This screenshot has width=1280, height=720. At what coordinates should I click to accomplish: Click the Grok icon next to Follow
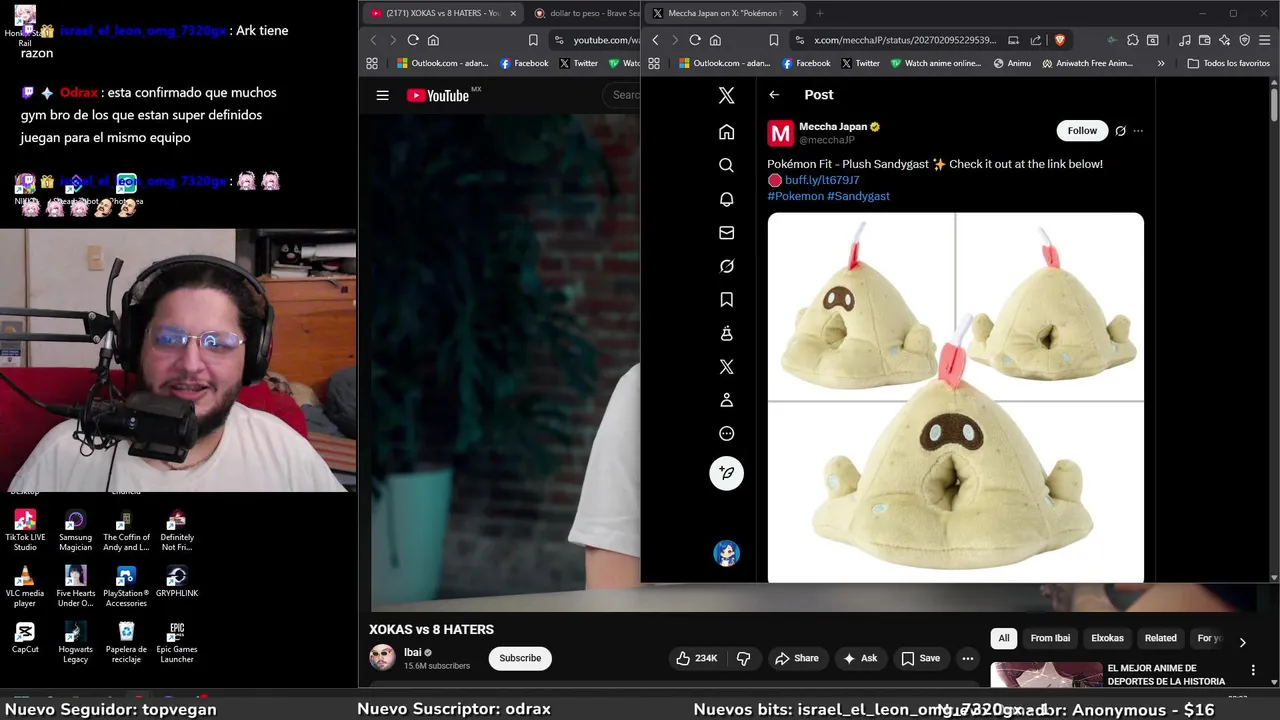click(1120, 131)
